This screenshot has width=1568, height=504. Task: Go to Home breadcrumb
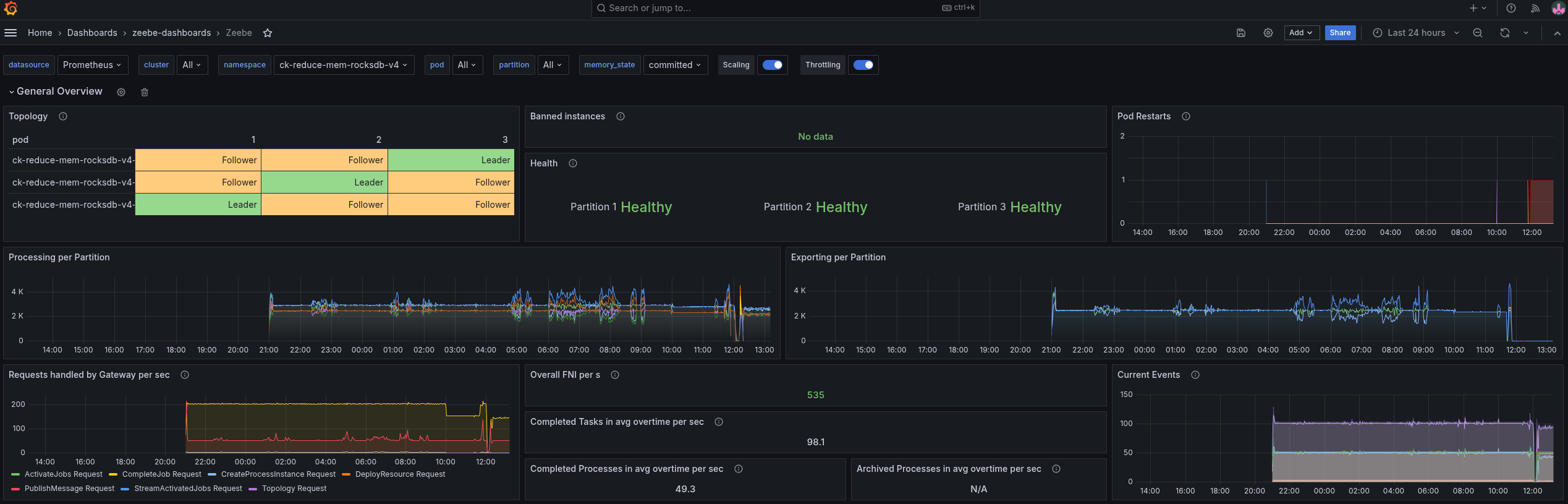point(40,33)
